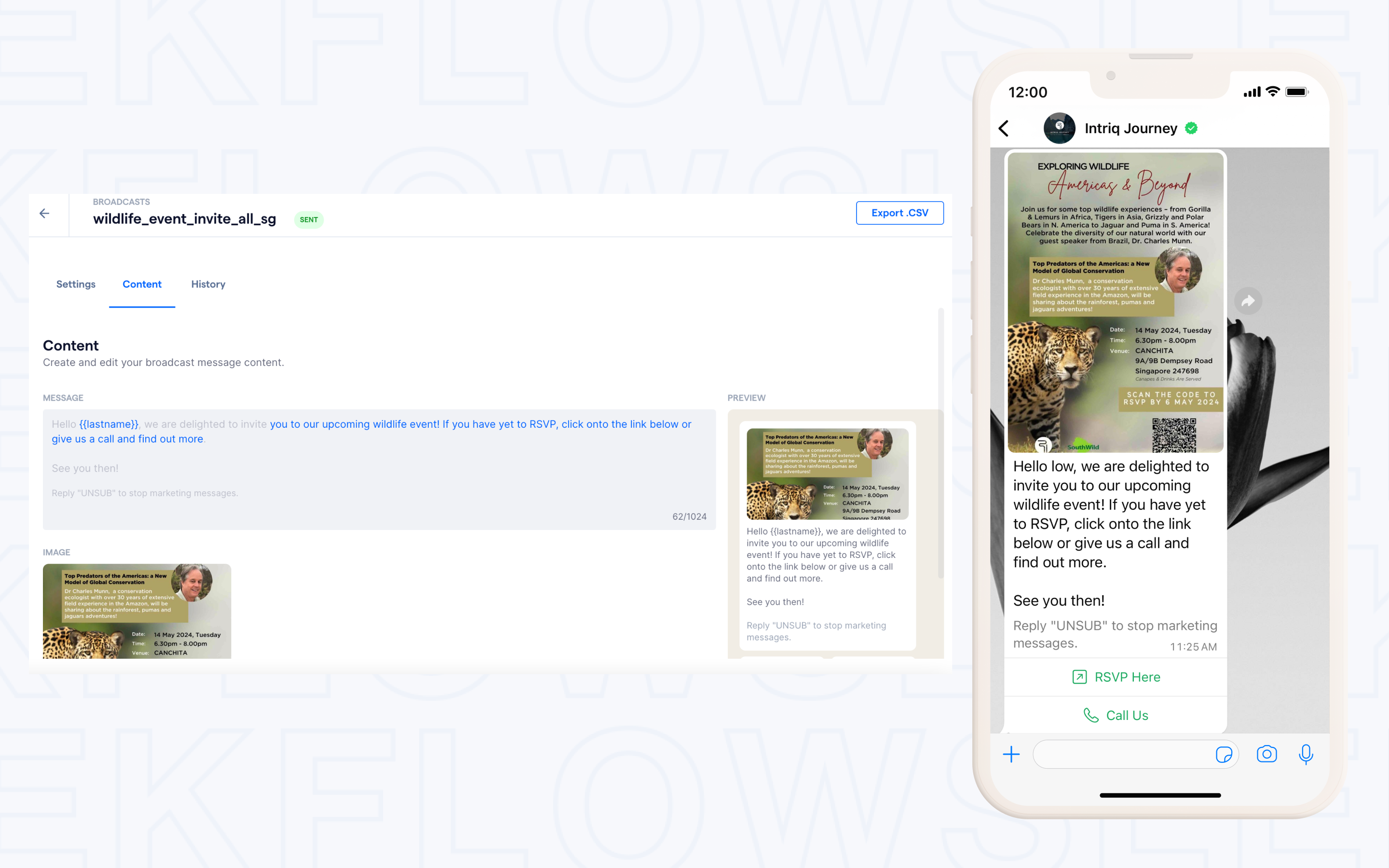The width and height of the screenshot is (1389, 868).
Task: Select the Content tab
Action: 142,284
